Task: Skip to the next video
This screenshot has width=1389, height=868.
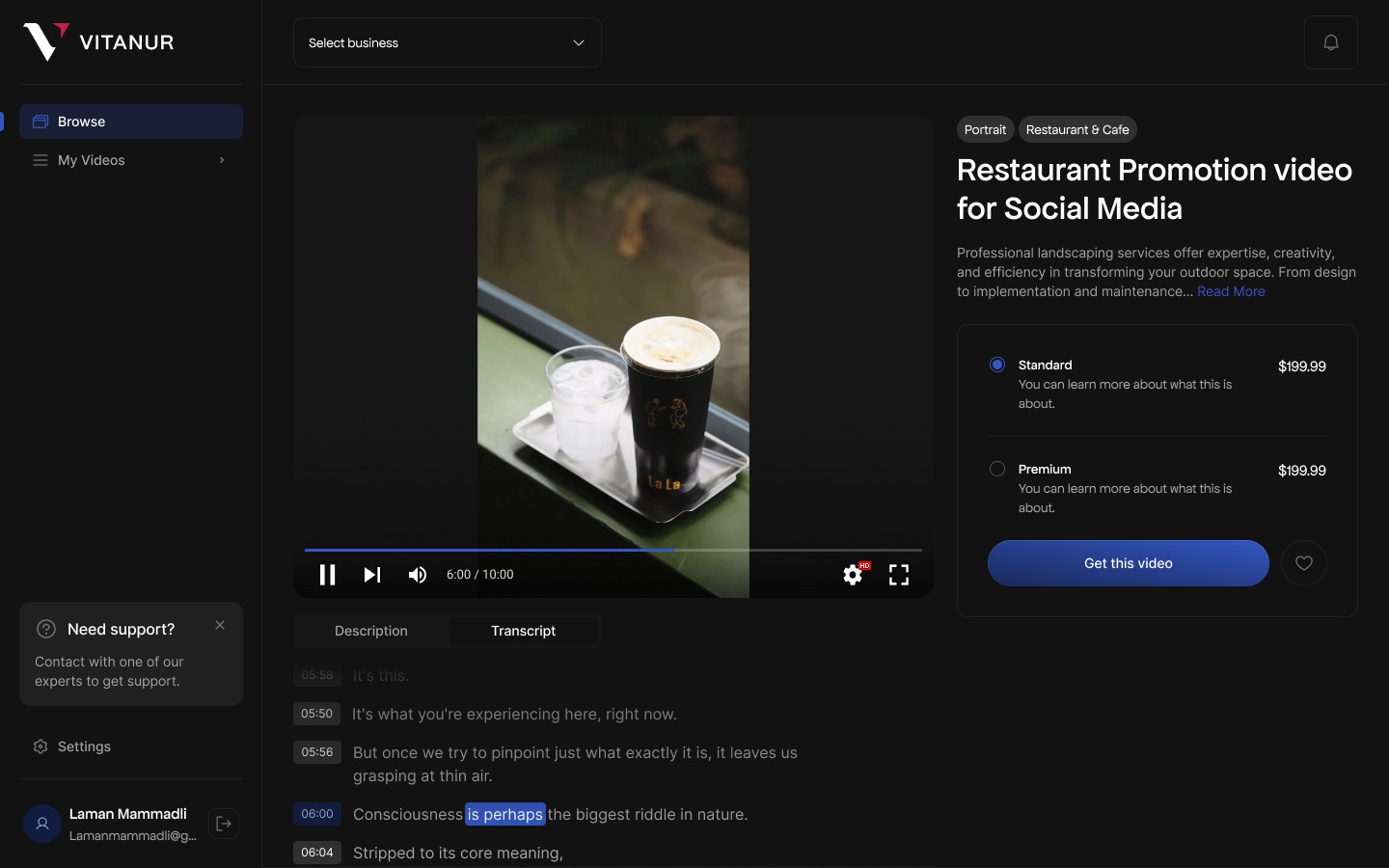Action: tap(372, 575)
